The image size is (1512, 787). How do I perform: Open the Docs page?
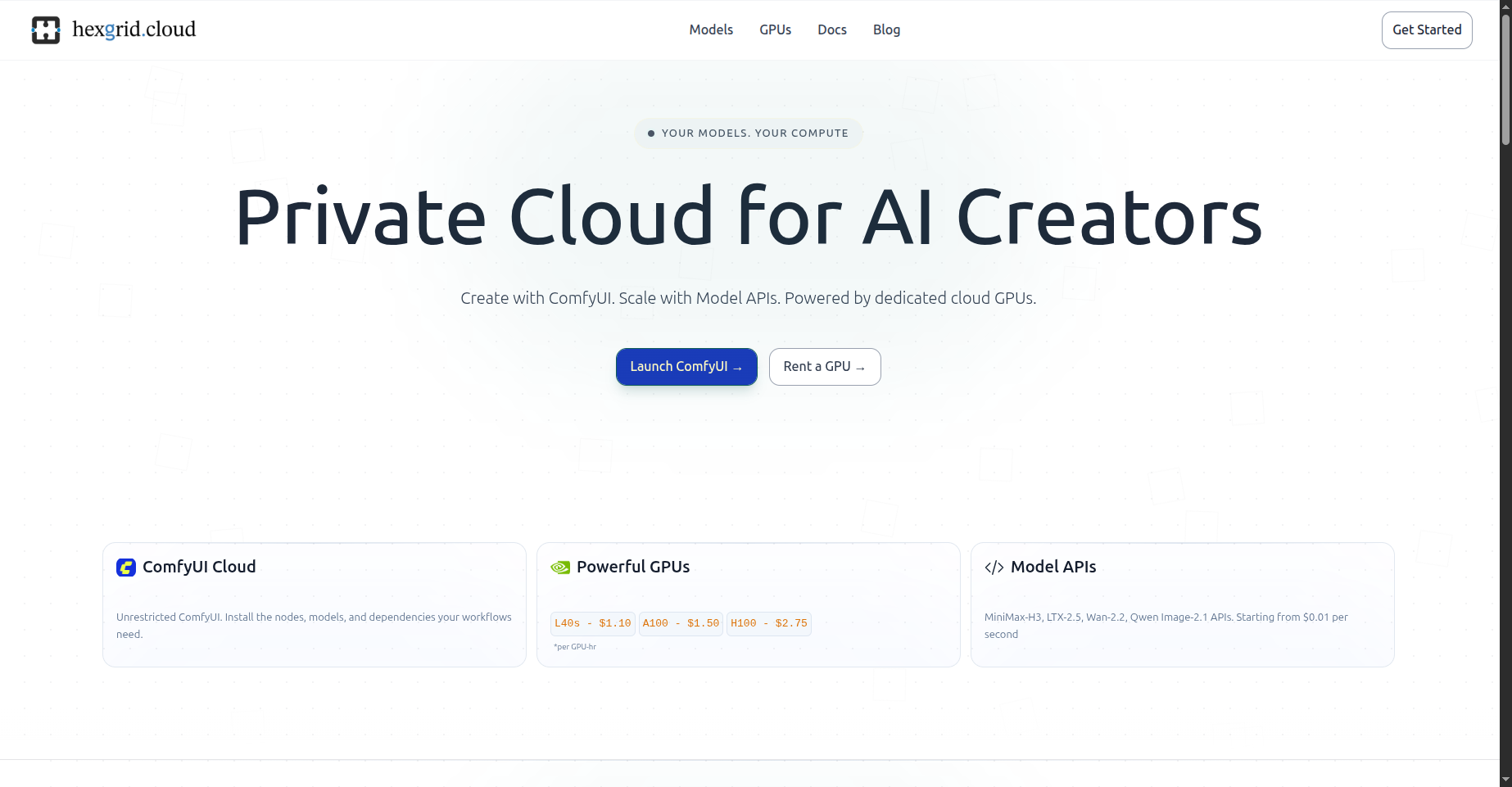pyautogui.click(x=832, y=30)
